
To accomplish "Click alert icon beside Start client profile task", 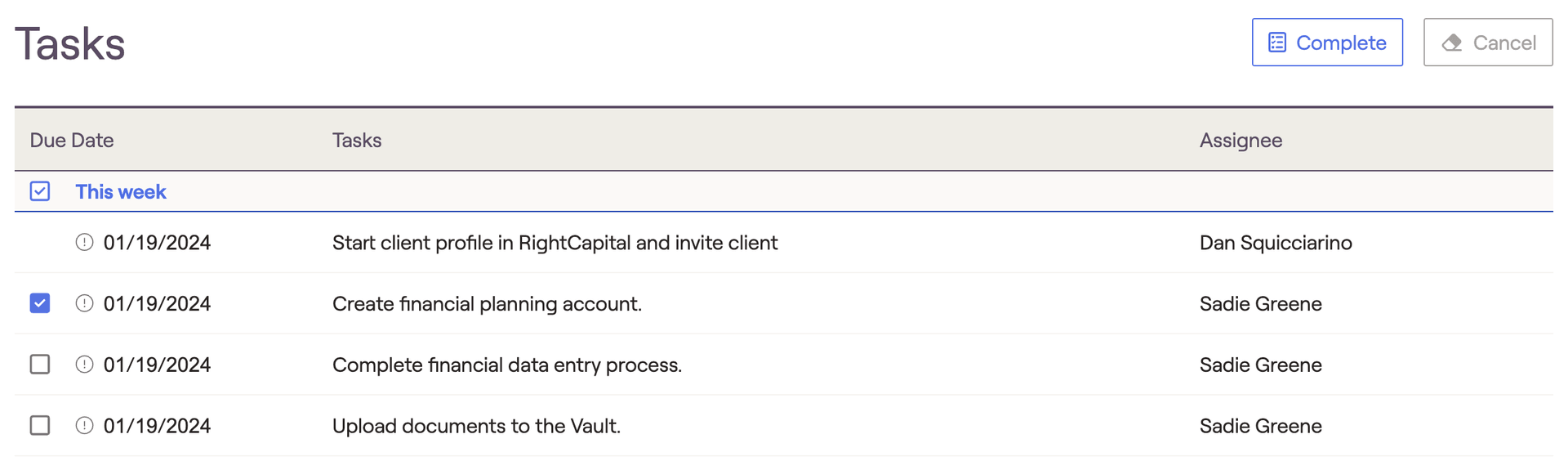I will point(84,242).
